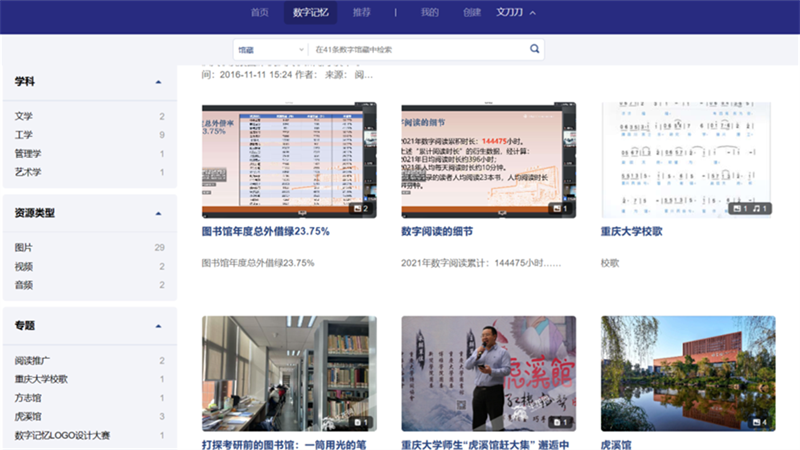Open the speaker with microphone thumbnail

coord(489,373)
